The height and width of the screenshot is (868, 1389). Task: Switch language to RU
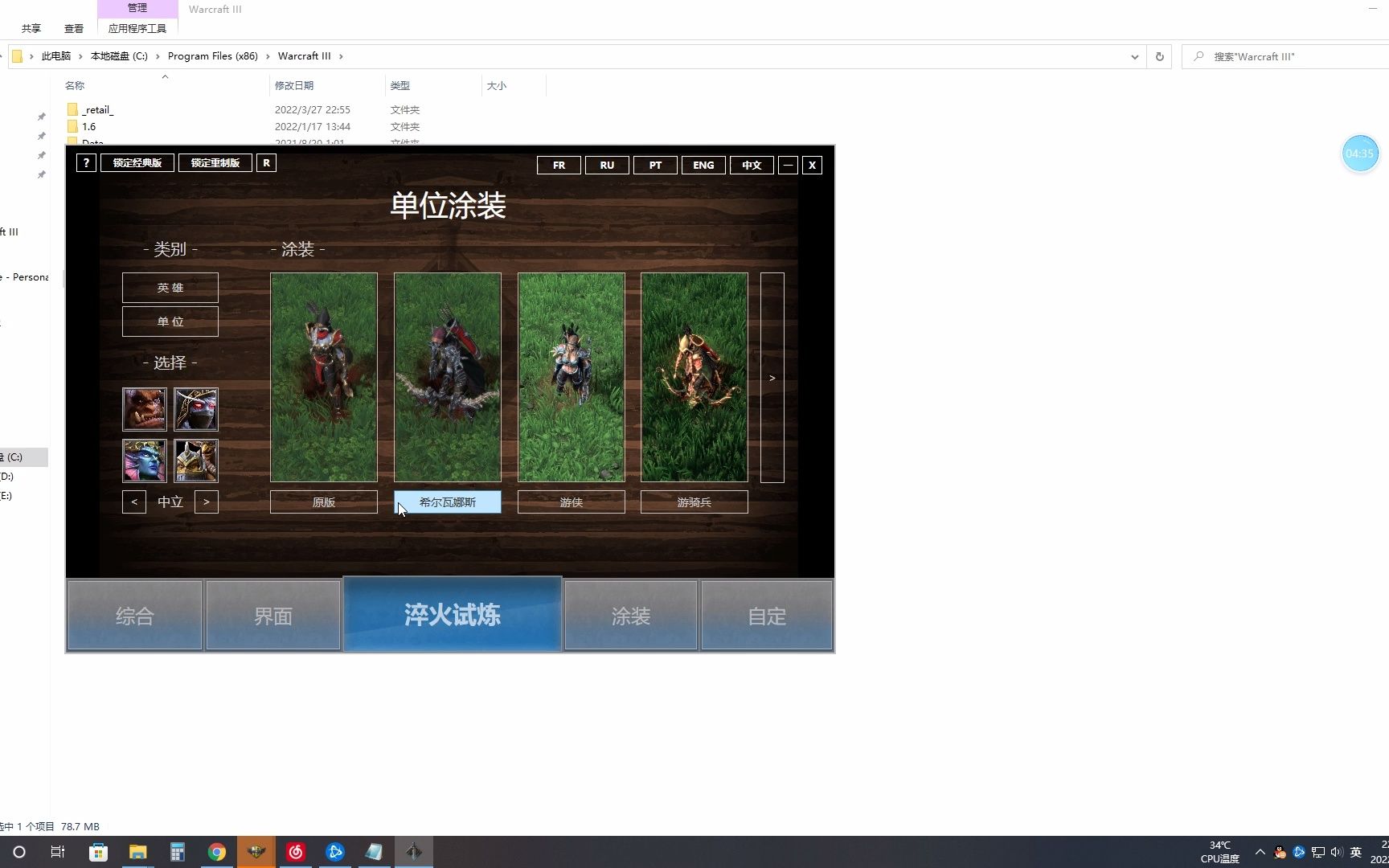[608, 166]
